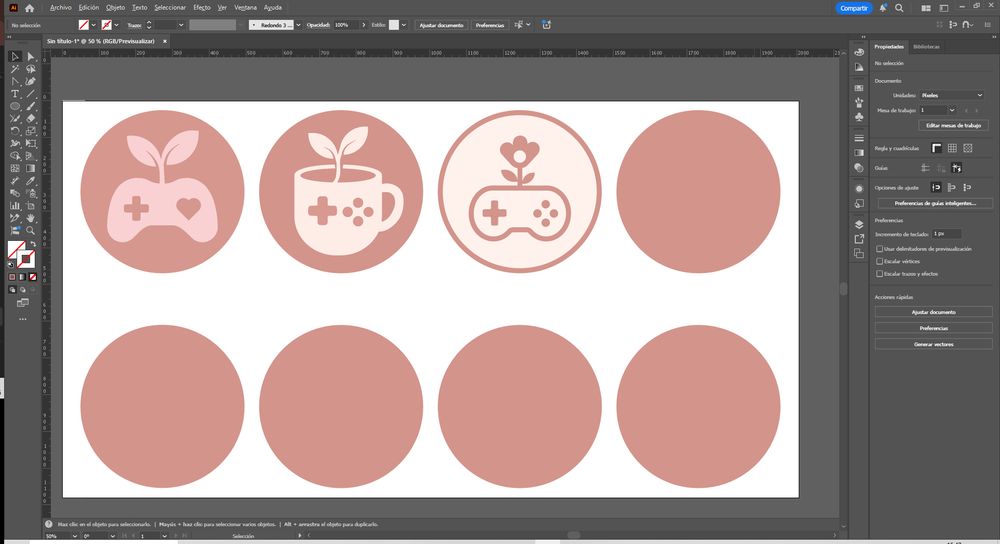The height and width of the screenshot is (544, 1000).
Task: Open the Arrange Documents icon
Action: pyautogui.click(x=926, y=8)
